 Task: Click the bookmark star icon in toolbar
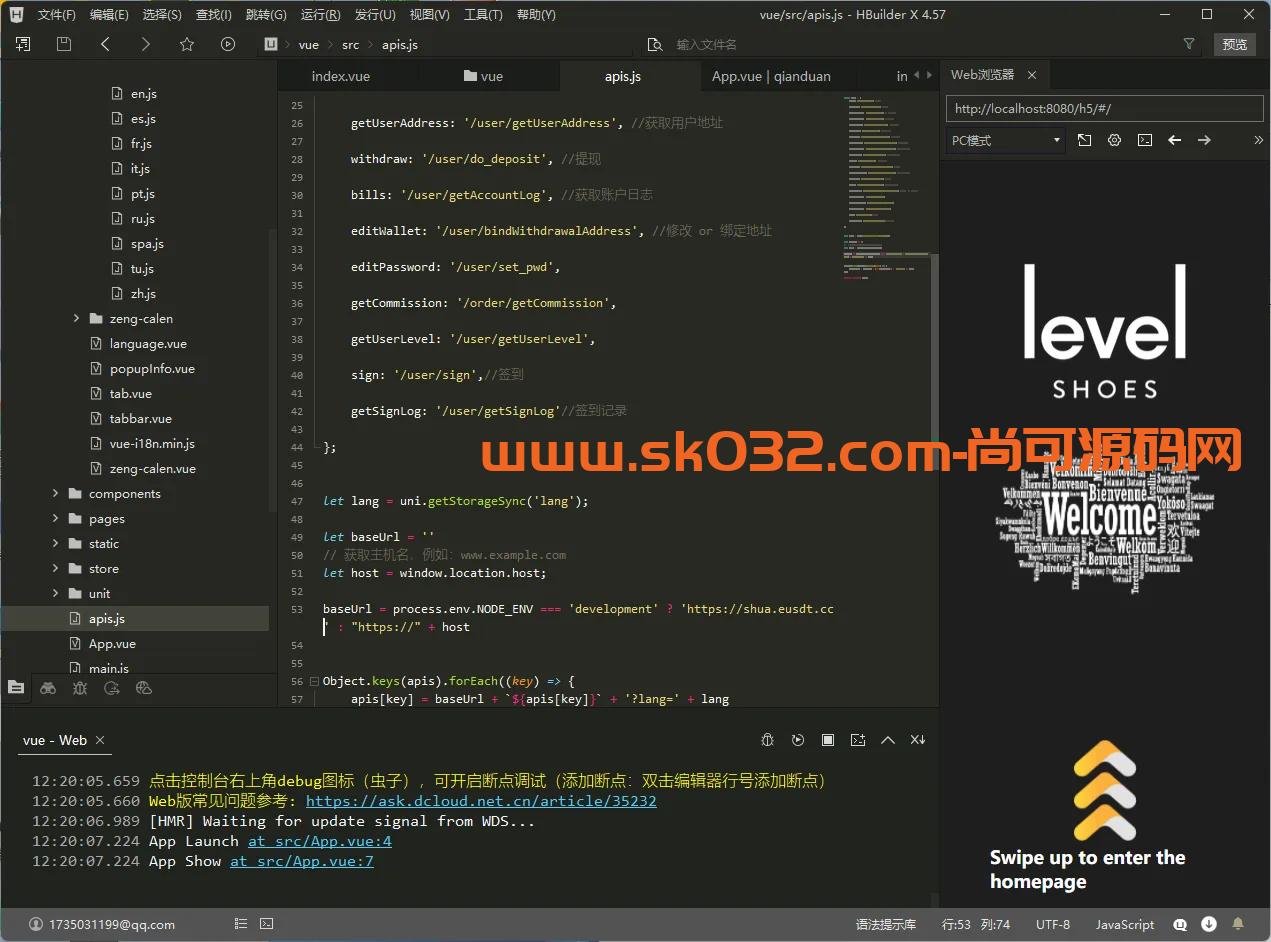click(187, 44)
